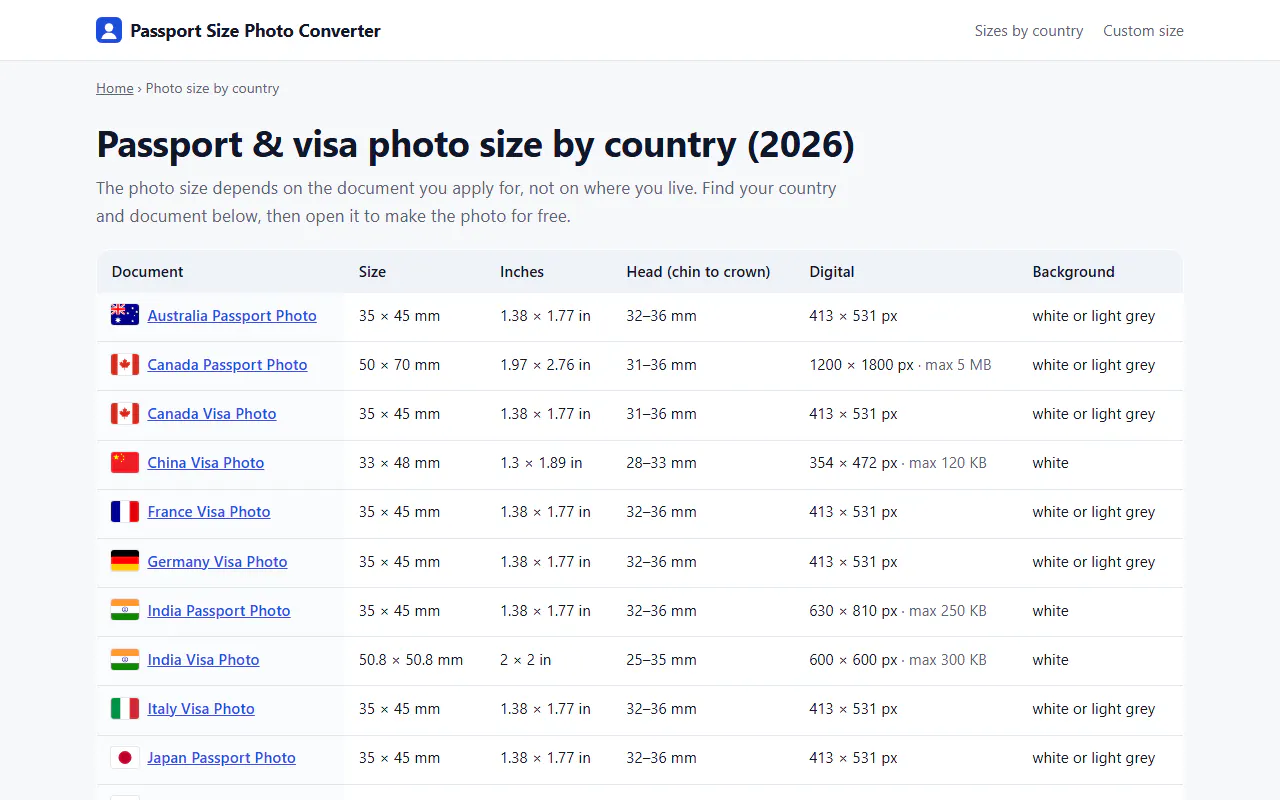The image size is (1280, 800).
Task: Click the Japan flag icon
Action: pyautogui.click(x=125, y=757)
